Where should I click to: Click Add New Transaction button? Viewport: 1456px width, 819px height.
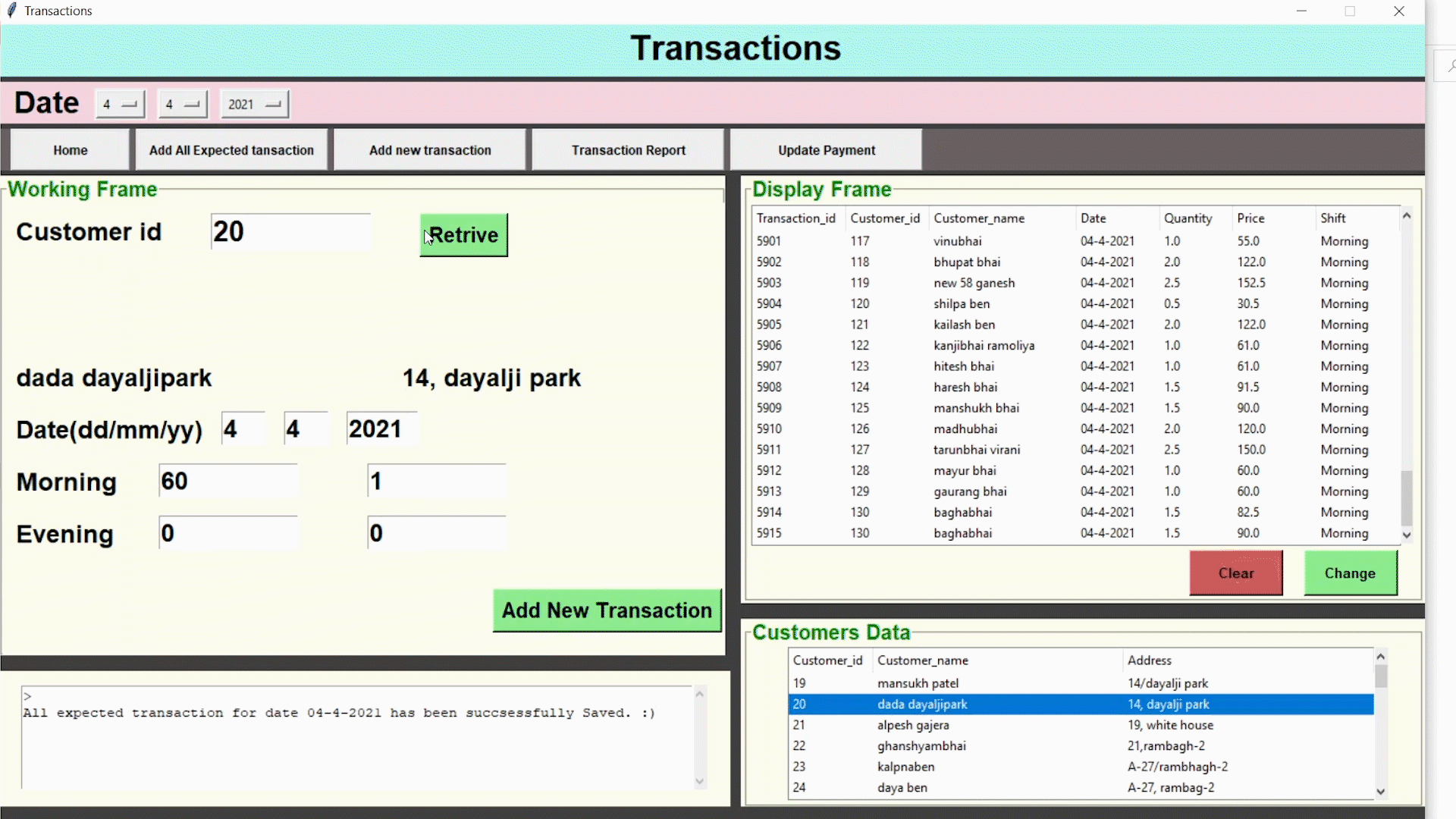point(607,610)
